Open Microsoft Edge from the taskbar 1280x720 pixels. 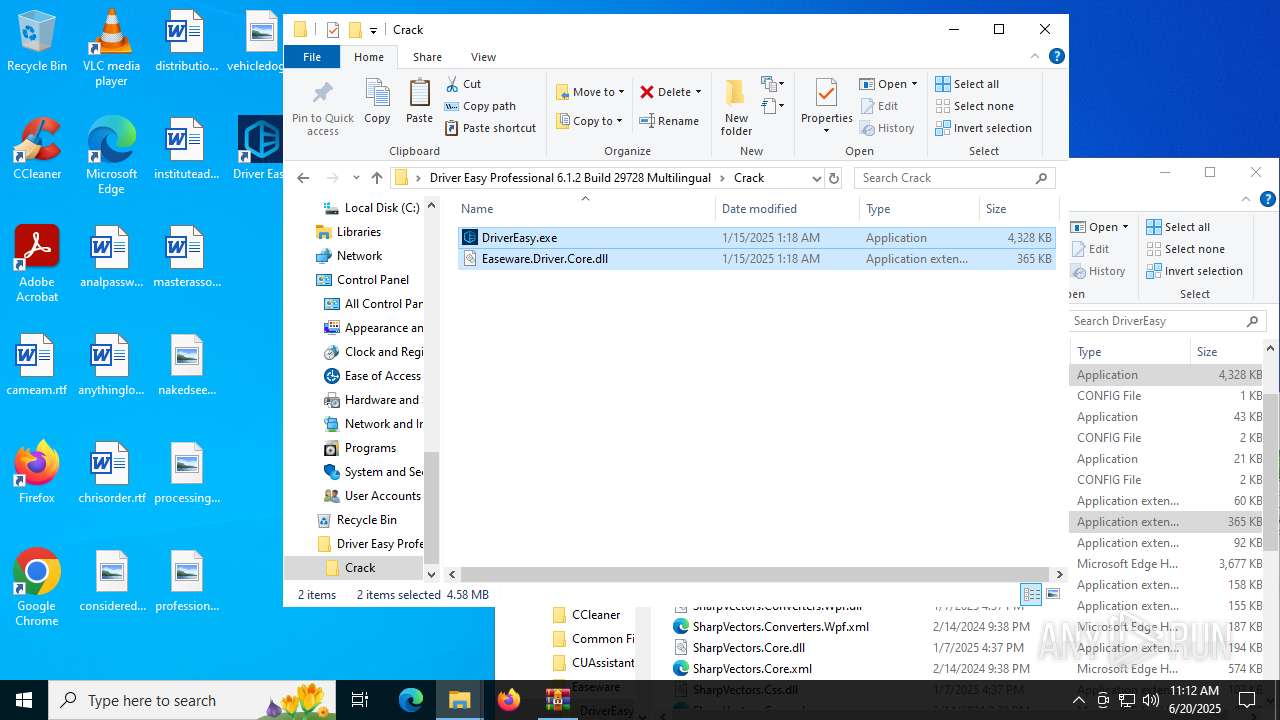click(411, 700)
